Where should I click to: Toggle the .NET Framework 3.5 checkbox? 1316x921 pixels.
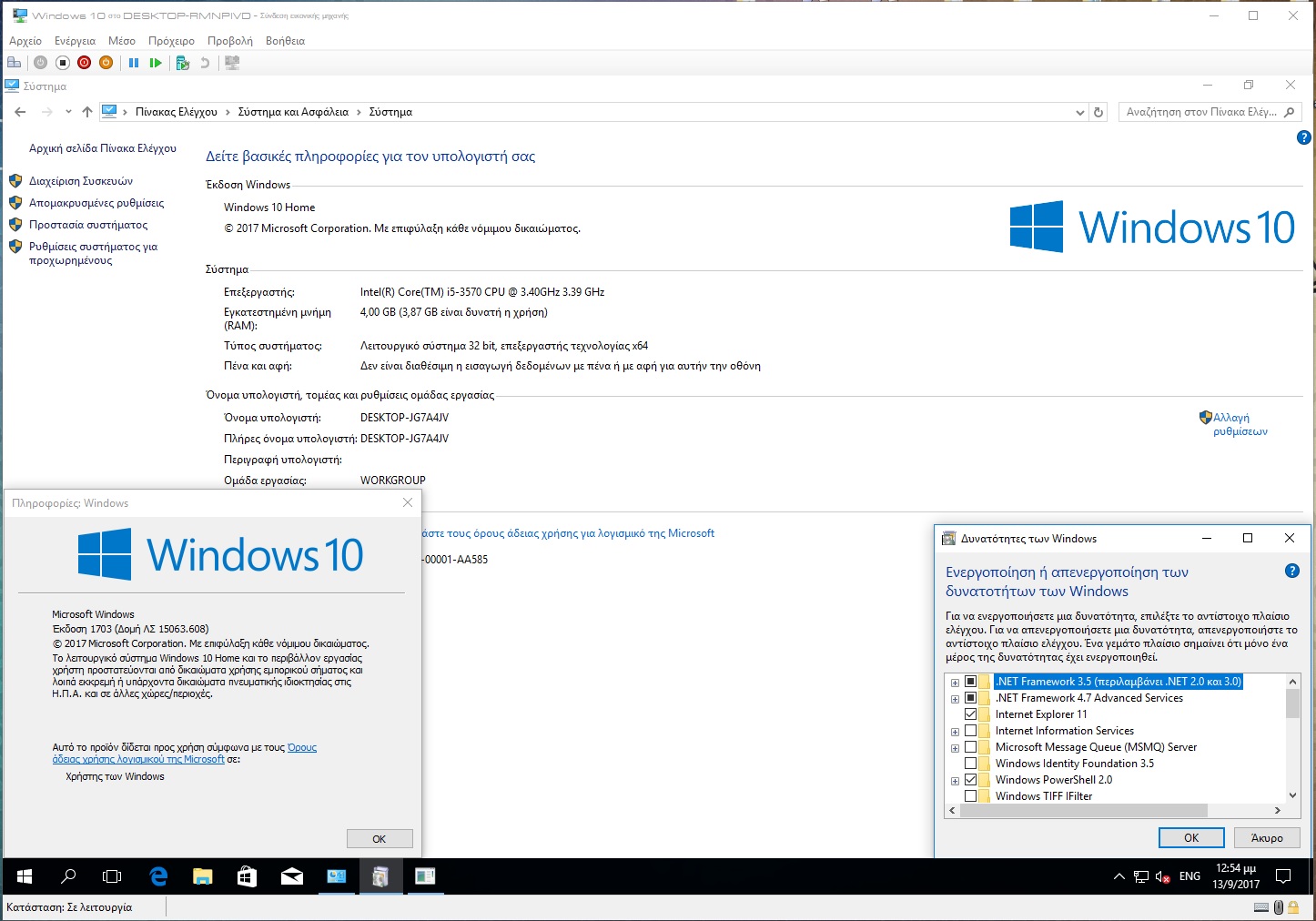pos(970,682)
